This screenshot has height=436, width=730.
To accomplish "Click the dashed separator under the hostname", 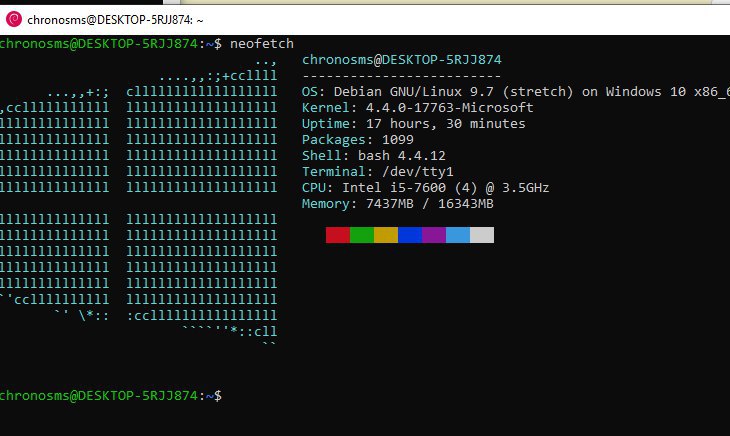I will click(x=401, y=76).
